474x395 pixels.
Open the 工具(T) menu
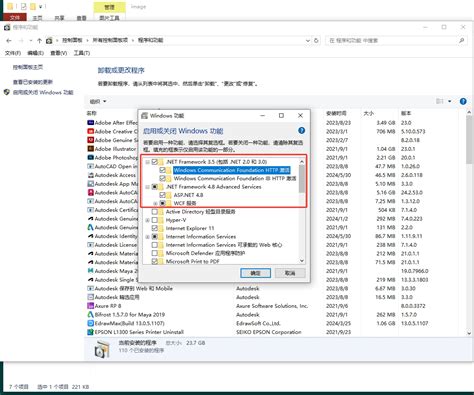coord(82,53)
